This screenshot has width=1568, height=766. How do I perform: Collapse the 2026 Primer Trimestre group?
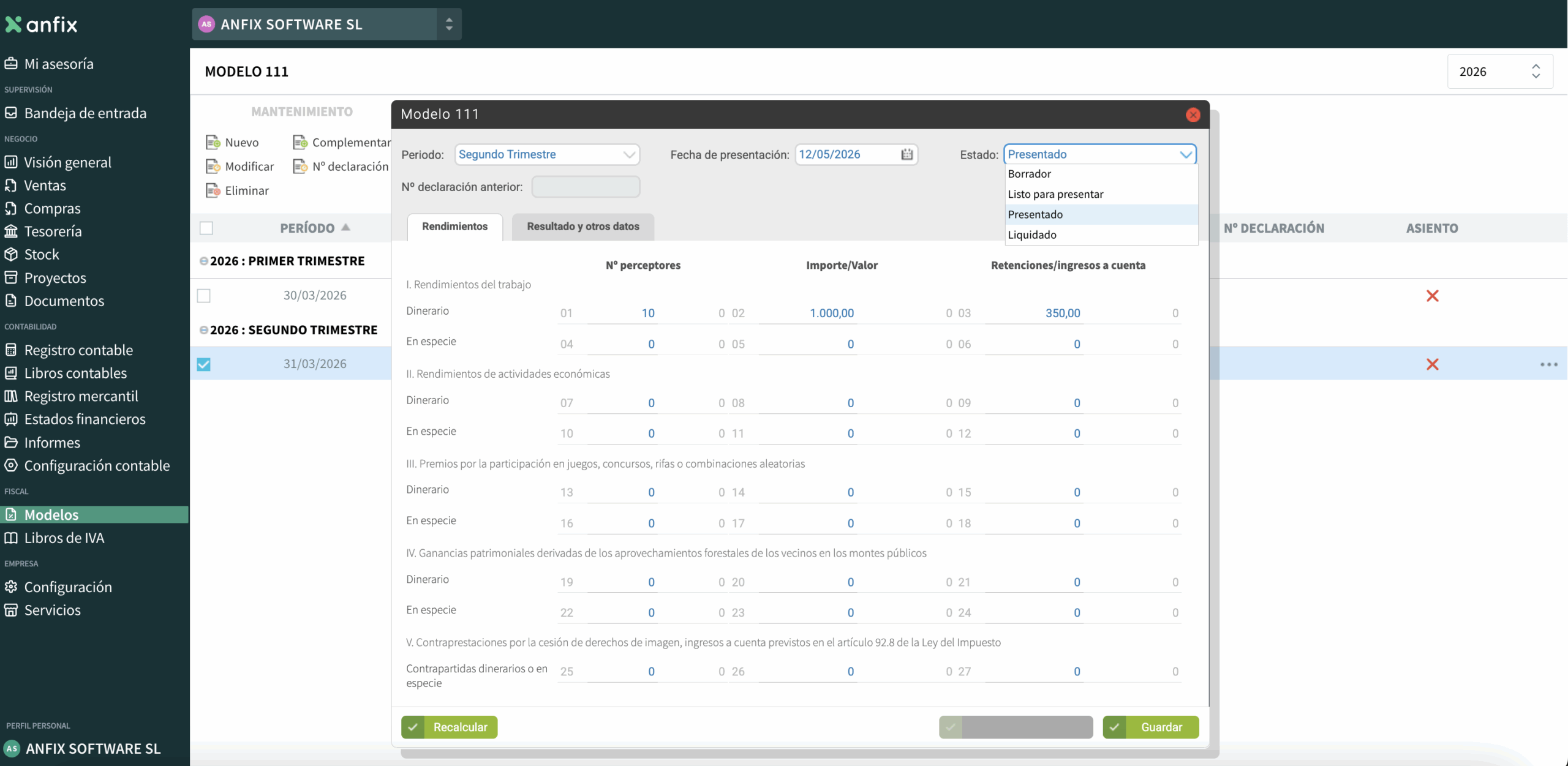click(x=203, y=261)
